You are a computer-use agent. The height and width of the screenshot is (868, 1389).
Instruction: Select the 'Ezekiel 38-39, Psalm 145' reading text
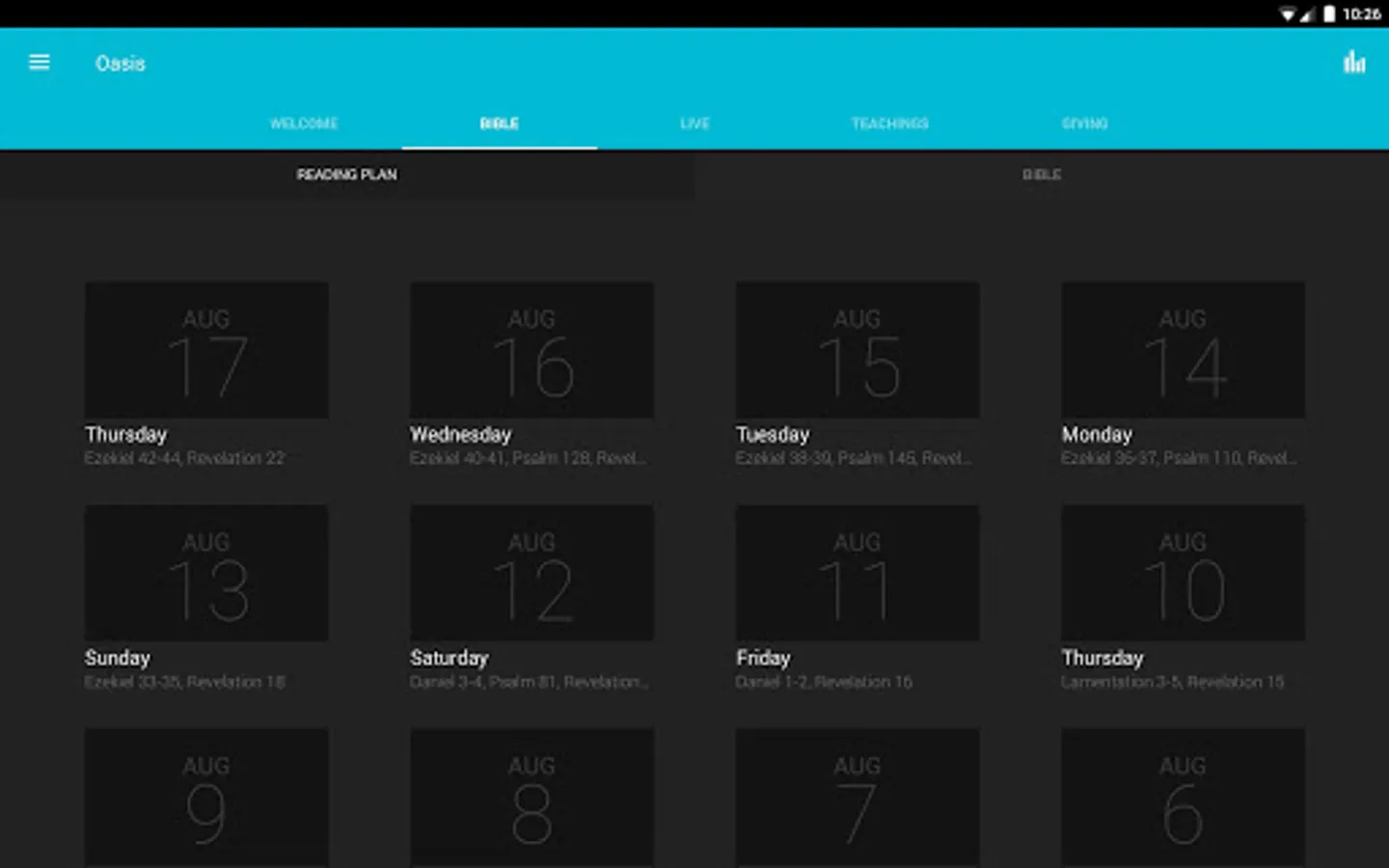click(854, 459)
